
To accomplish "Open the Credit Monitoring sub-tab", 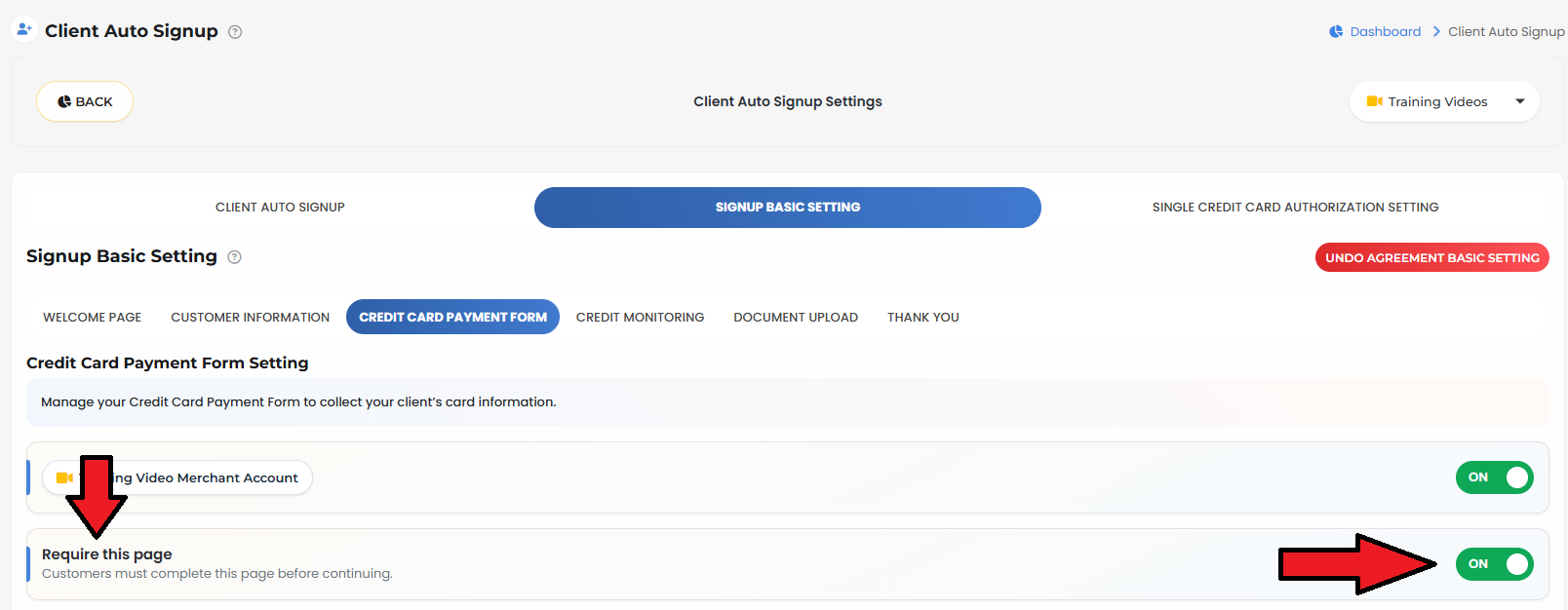I will 640,317.
